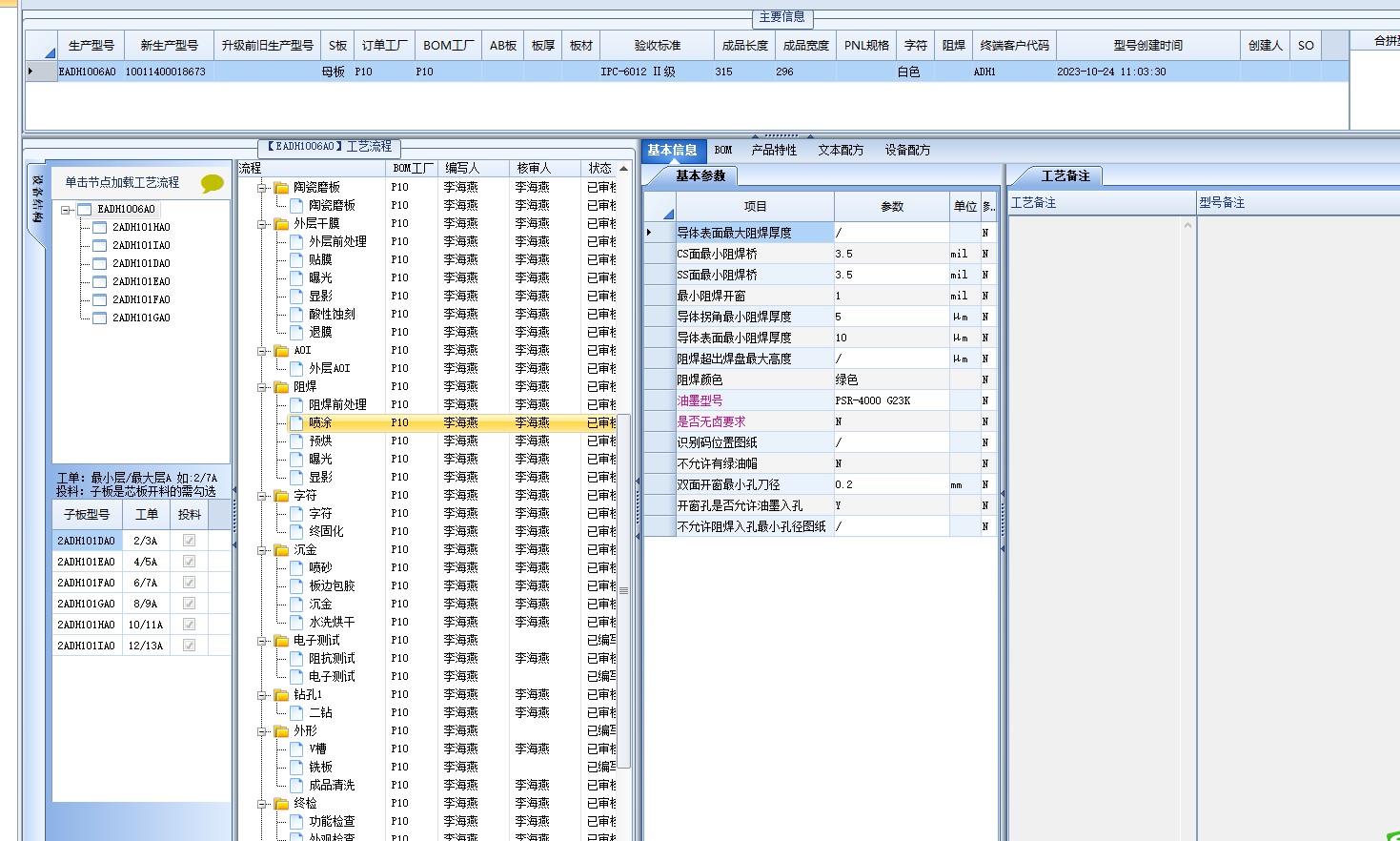Select the 成品清洗 step page icon
The width and height of the screenshot is (1400, 841).
[296, 785]
